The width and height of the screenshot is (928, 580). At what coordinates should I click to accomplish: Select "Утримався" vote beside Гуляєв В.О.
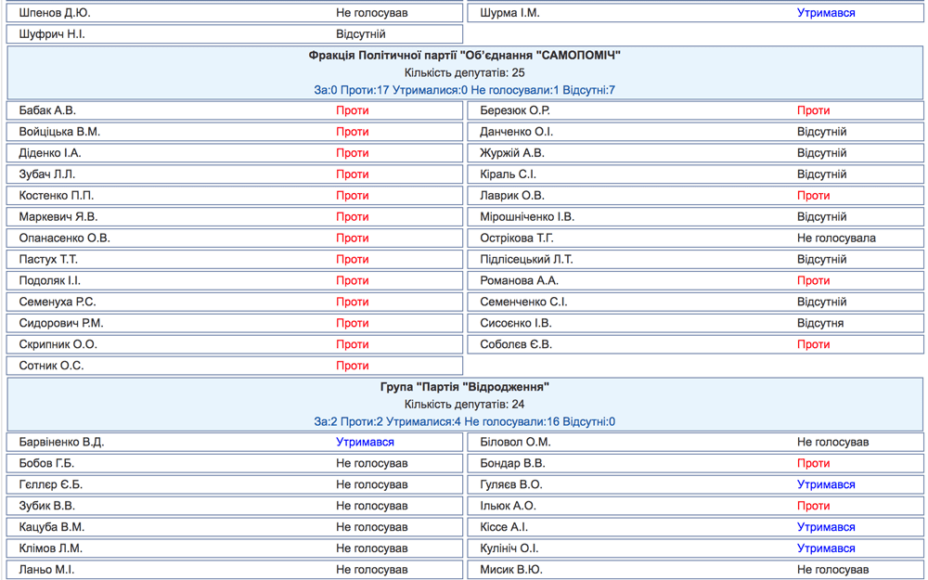click(x=826, y=485)
